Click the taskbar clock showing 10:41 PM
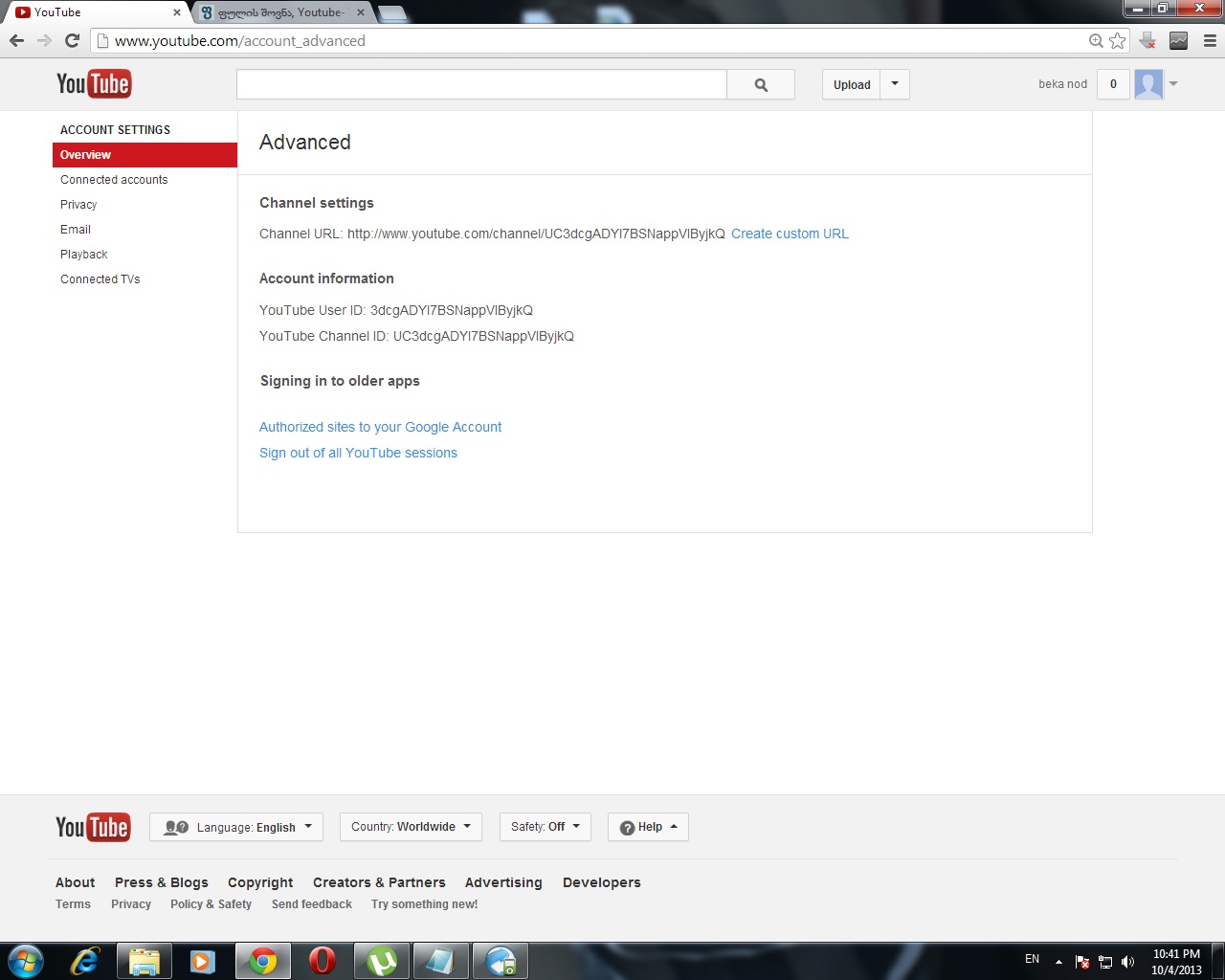1225x980 pixels. point(1176,962)
